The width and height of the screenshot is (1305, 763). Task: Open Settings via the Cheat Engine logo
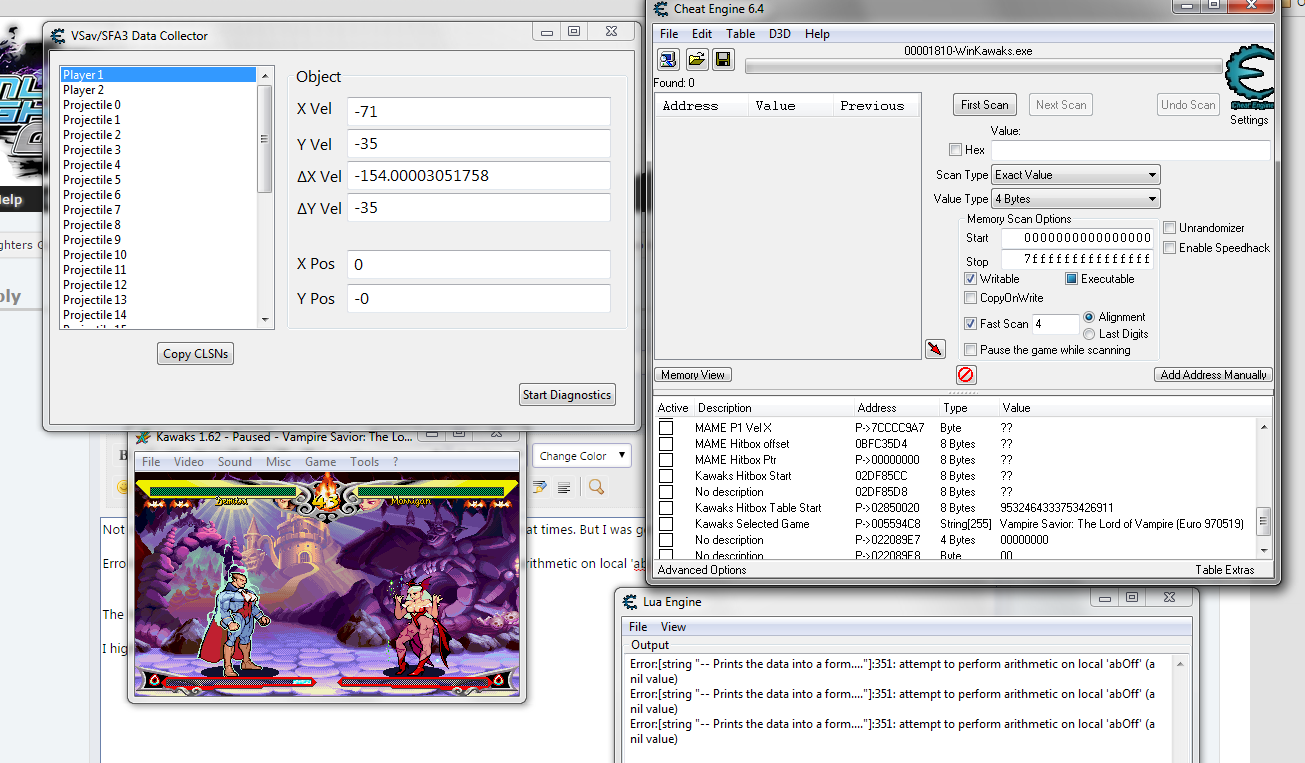pos(1249,79)
